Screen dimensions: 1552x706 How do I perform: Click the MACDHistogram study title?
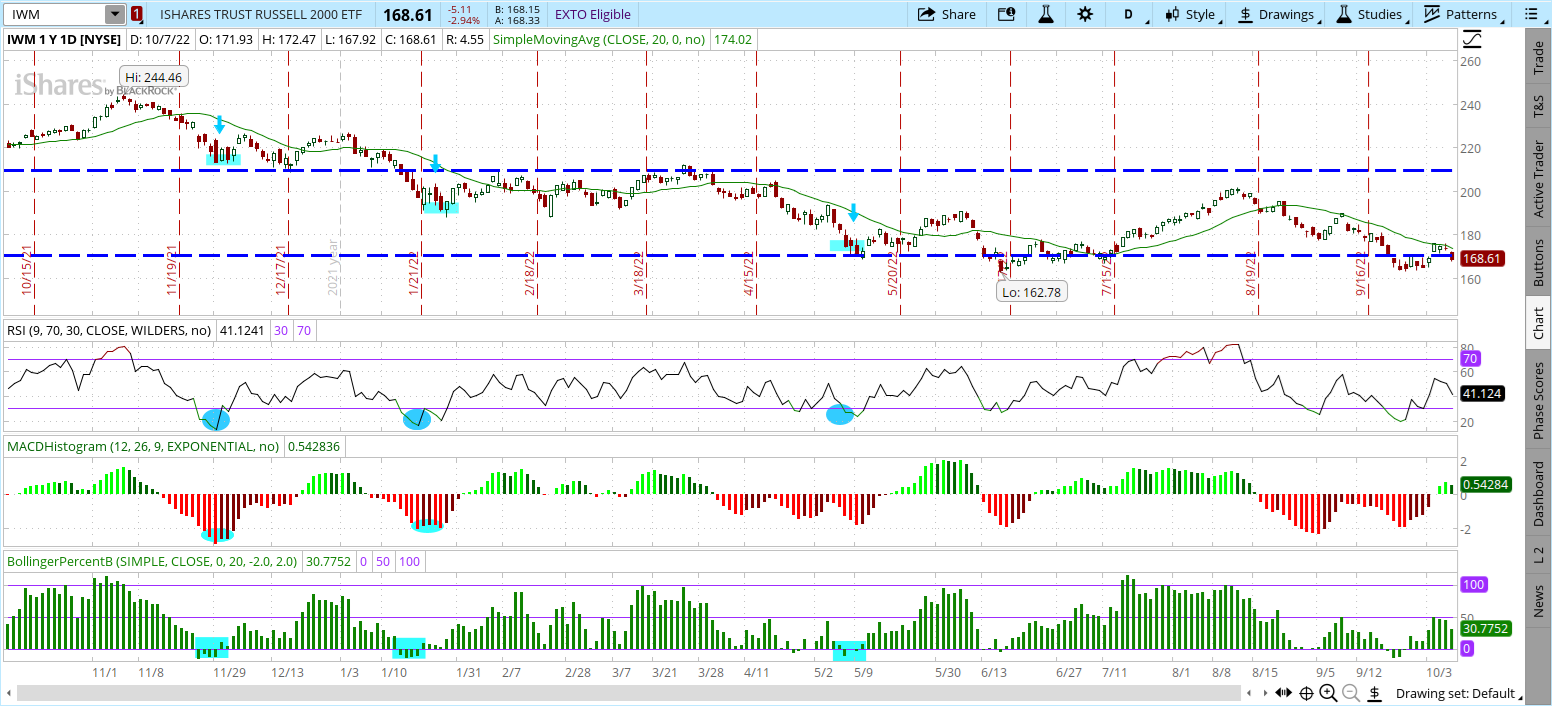coord(144,447)
